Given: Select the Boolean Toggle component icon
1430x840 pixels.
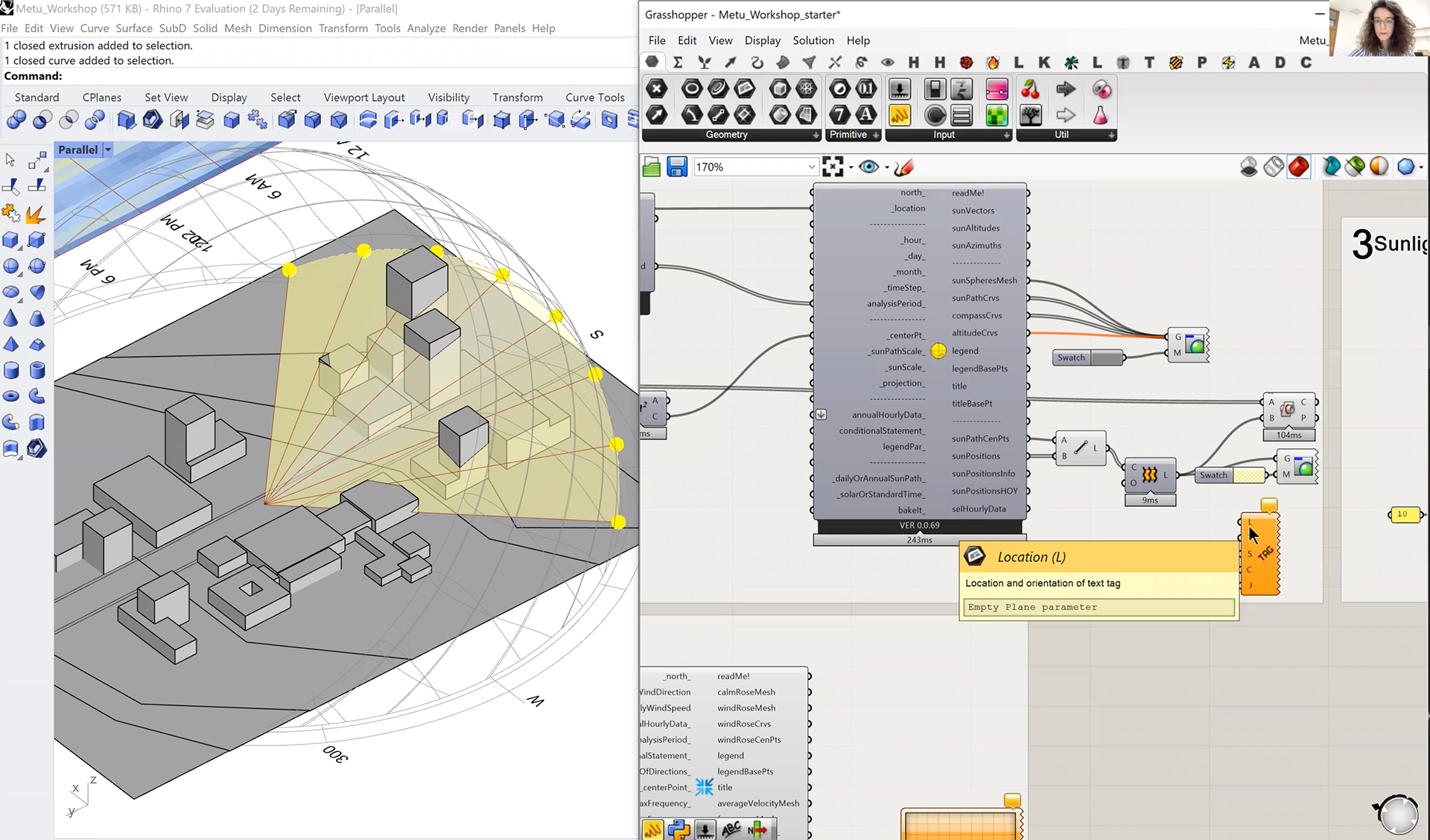Looking at the screenshot, I should tap(935, 89).
